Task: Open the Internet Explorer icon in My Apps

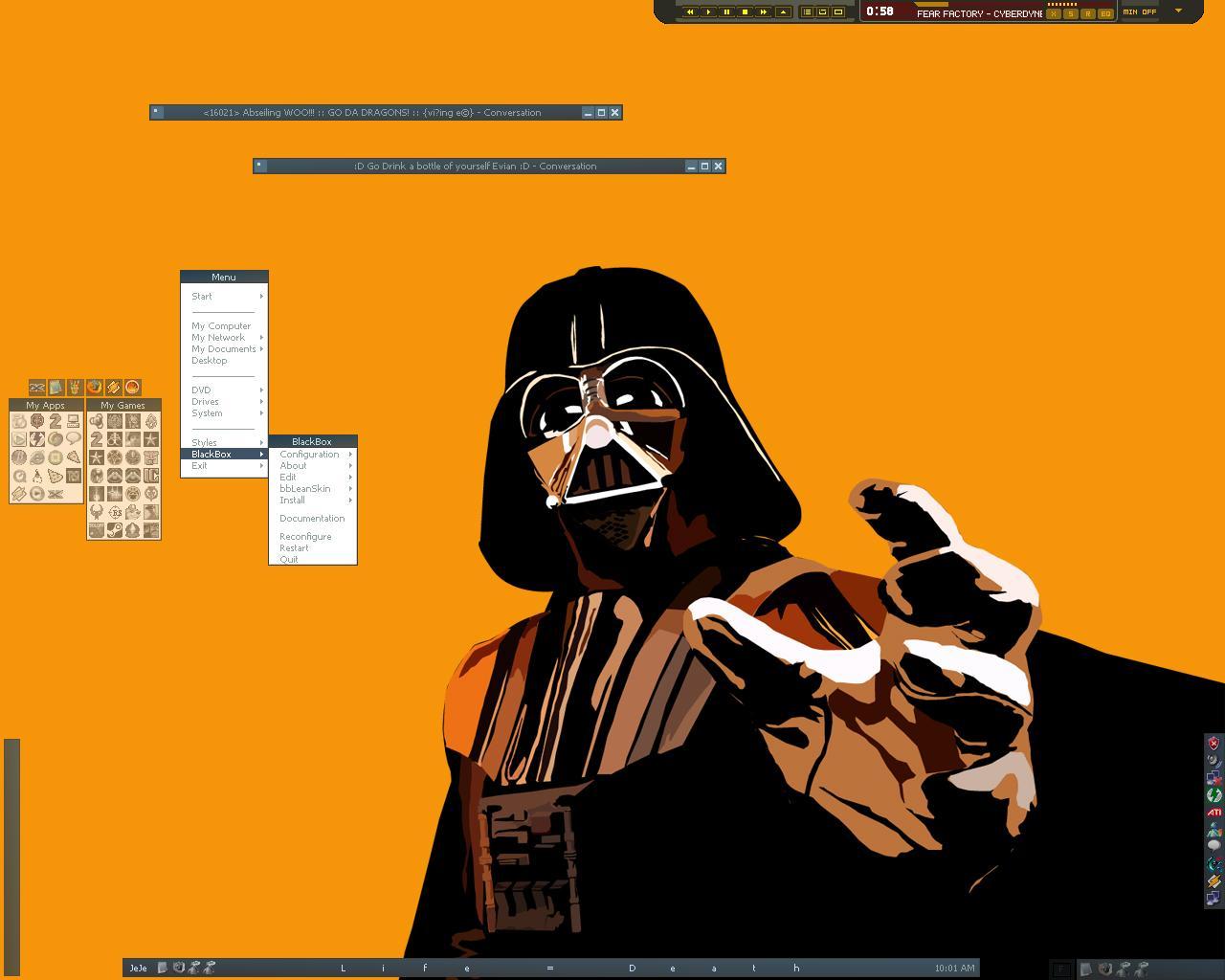Action: (x=37, y=457)
